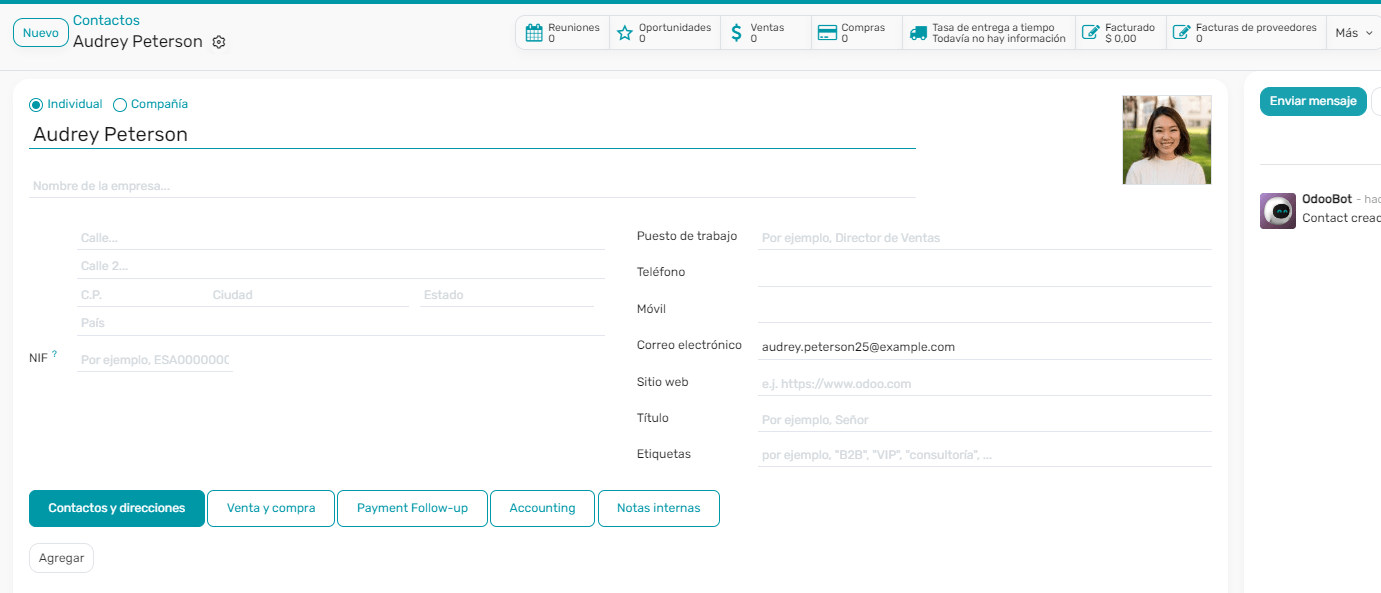Click the Compras stat label
This screenshot has height=593, width=1381.
tap(863, 27)
